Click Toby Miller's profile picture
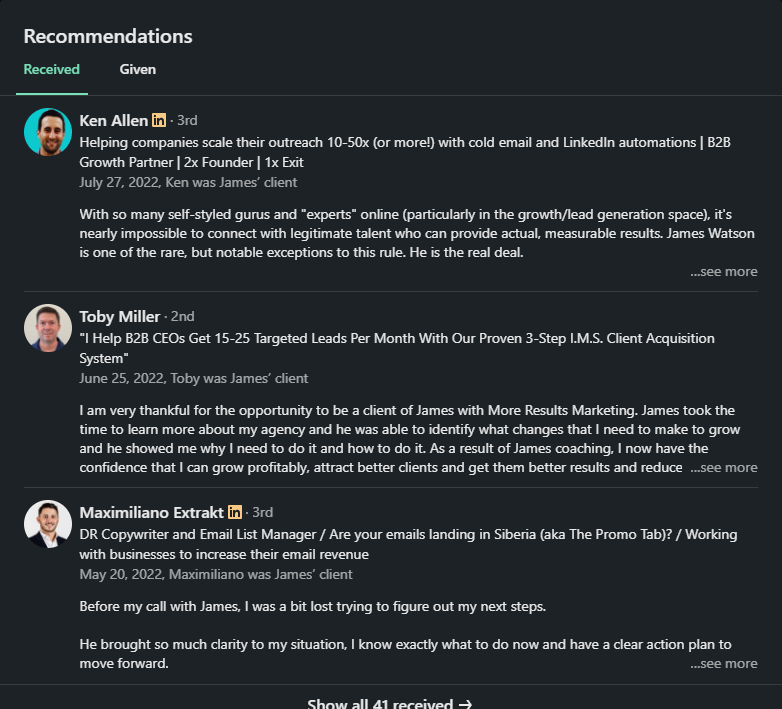This screenshot has height=709, width=782. coord(48,328)
